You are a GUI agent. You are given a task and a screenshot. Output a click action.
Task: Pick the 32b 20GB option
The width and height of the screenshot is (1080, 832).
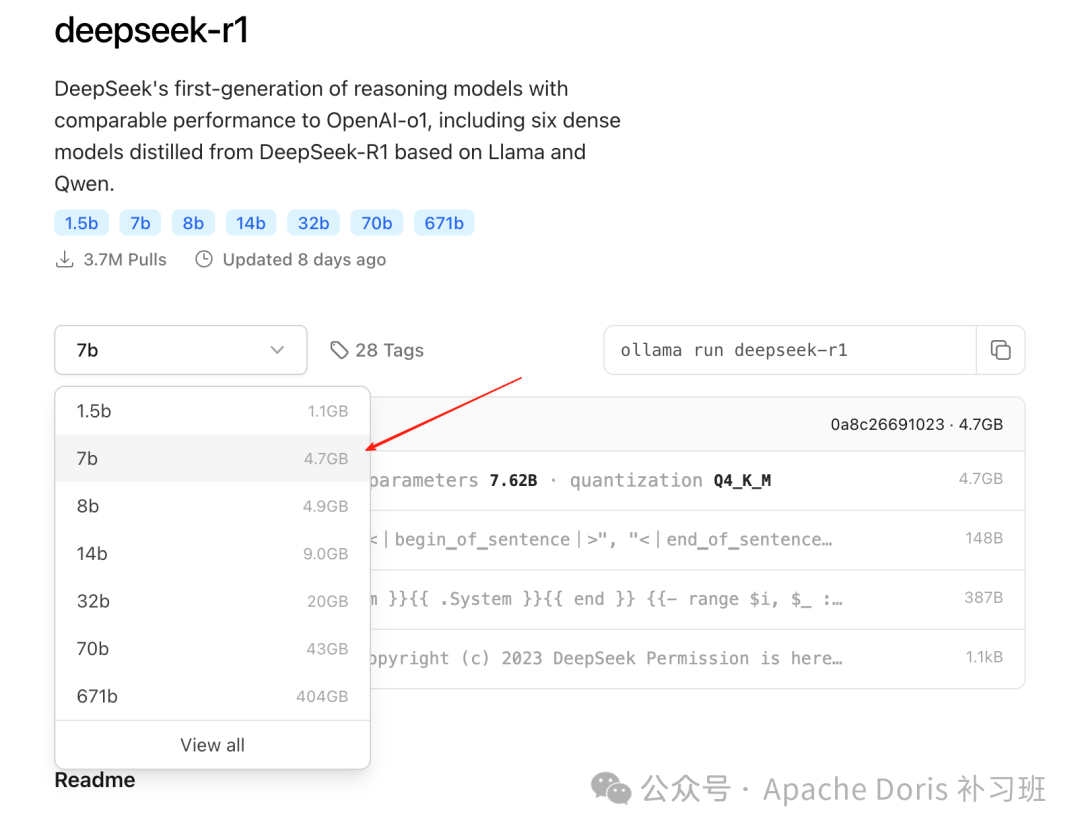pyautogui.click(x=212, y=601)
